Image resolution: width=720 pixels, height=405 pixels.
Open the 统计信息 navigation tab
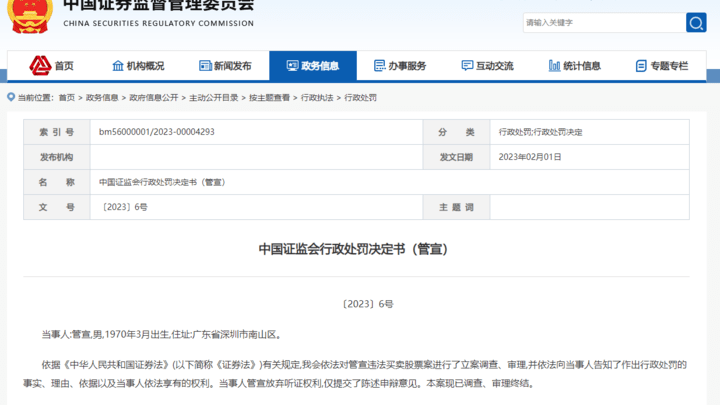[574, 66]
